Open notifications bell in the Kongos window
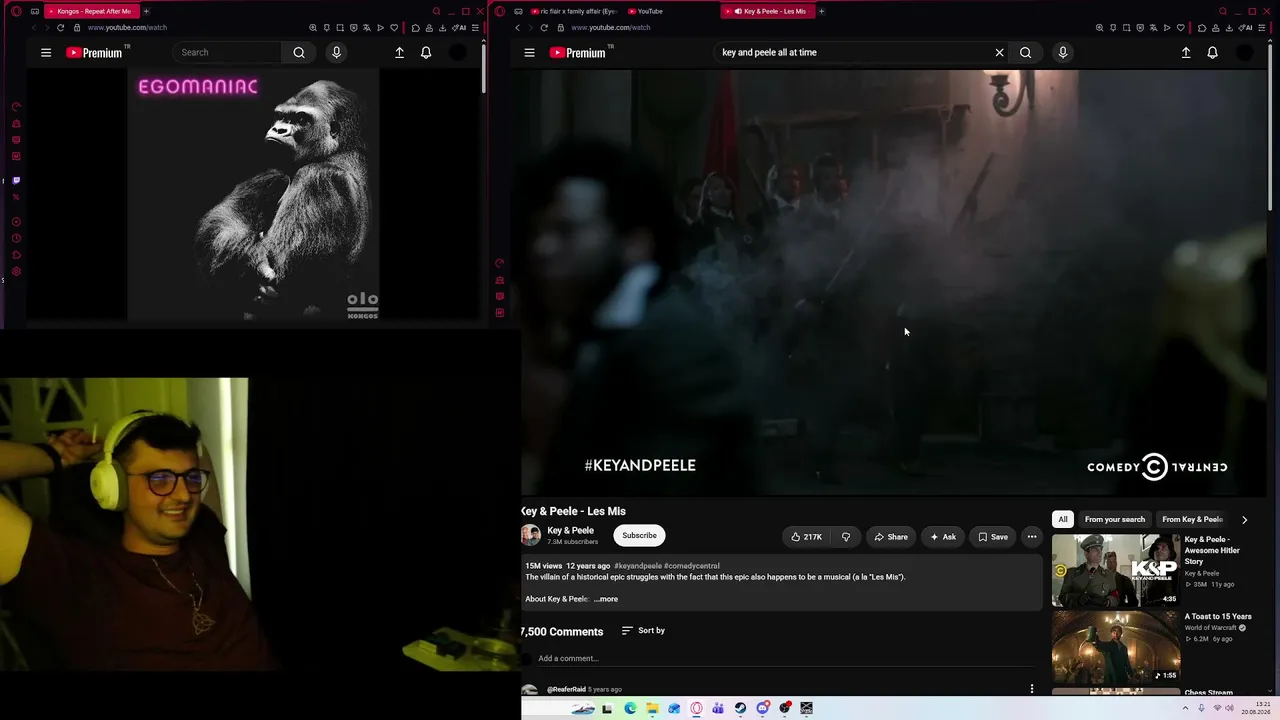 tap(426, 53)
